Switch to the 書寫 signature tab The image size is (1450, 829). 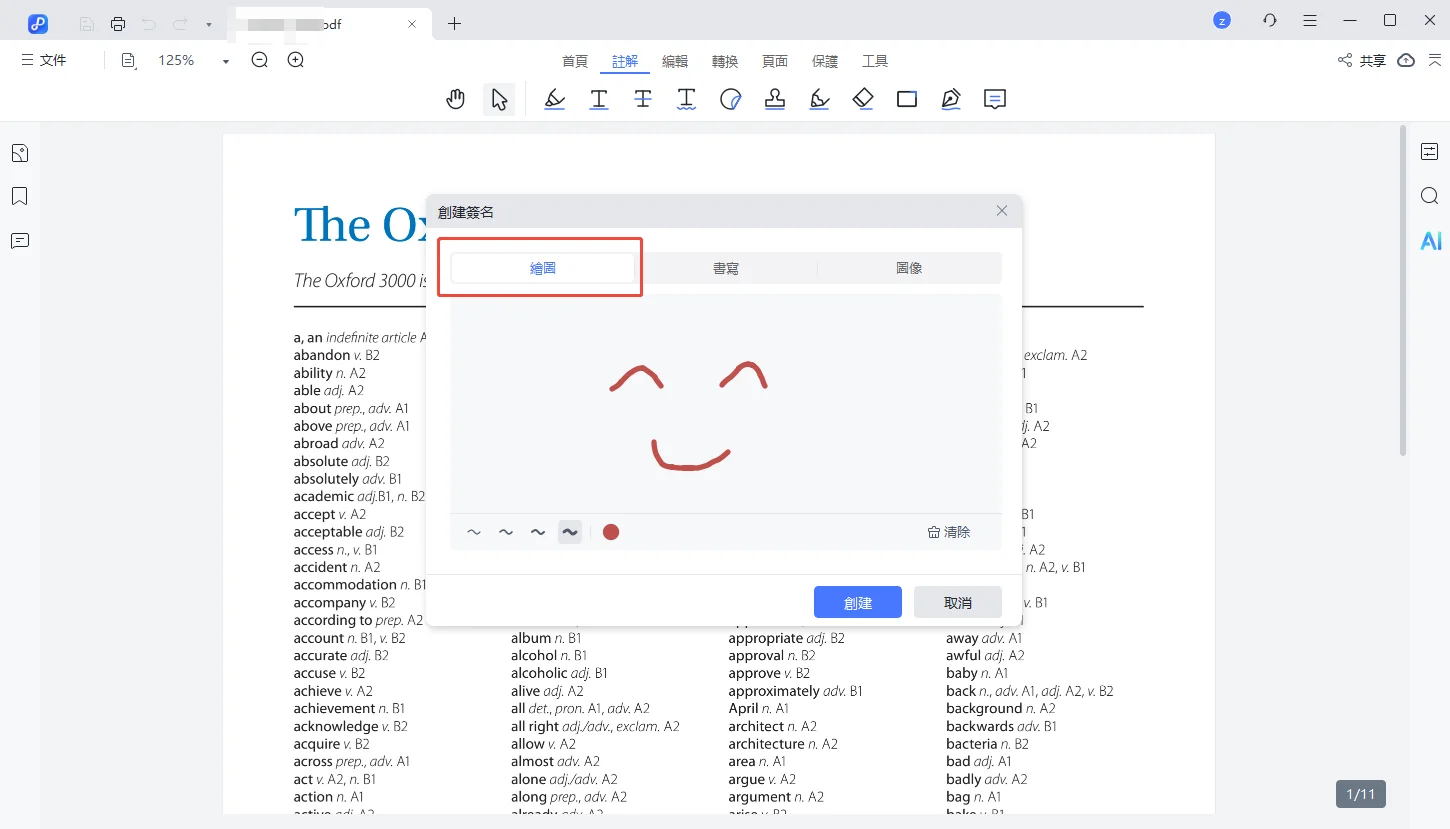(726, 268)
